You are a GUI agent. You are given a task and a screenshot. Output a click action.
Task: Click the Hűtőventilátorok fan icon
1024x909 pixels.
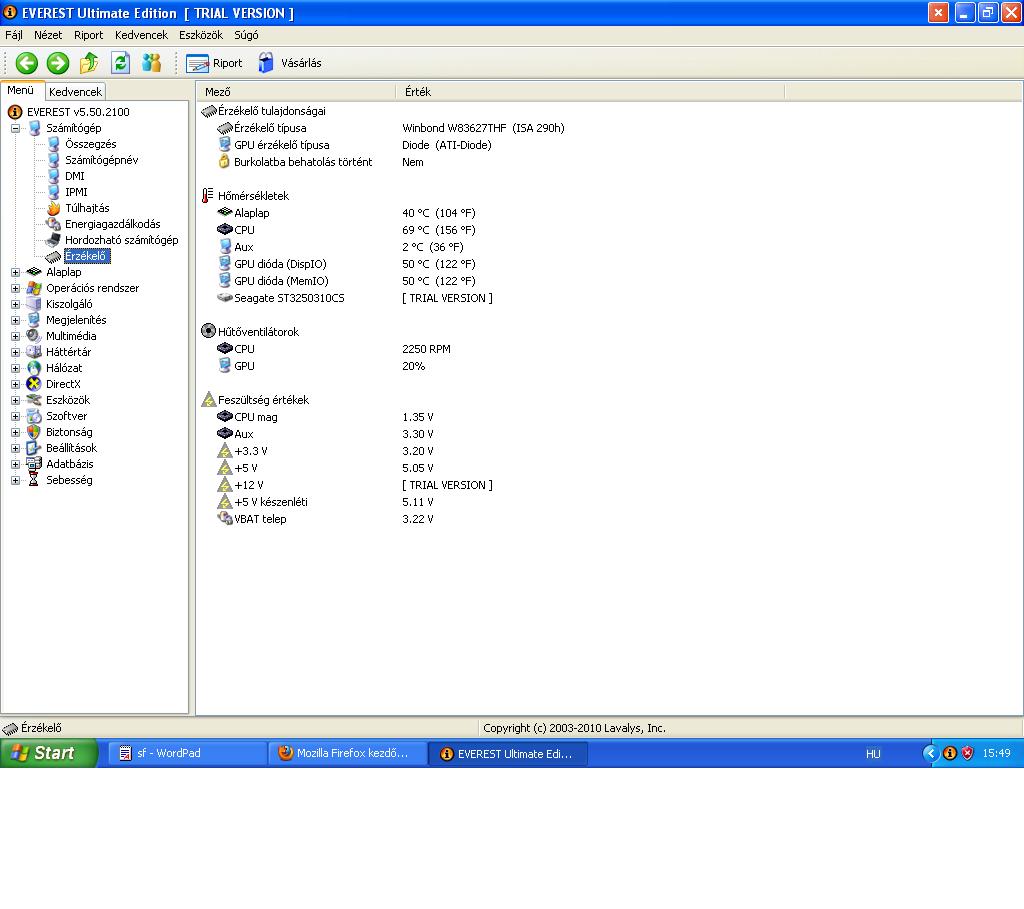pyautogui.click(x=208, y=331)
